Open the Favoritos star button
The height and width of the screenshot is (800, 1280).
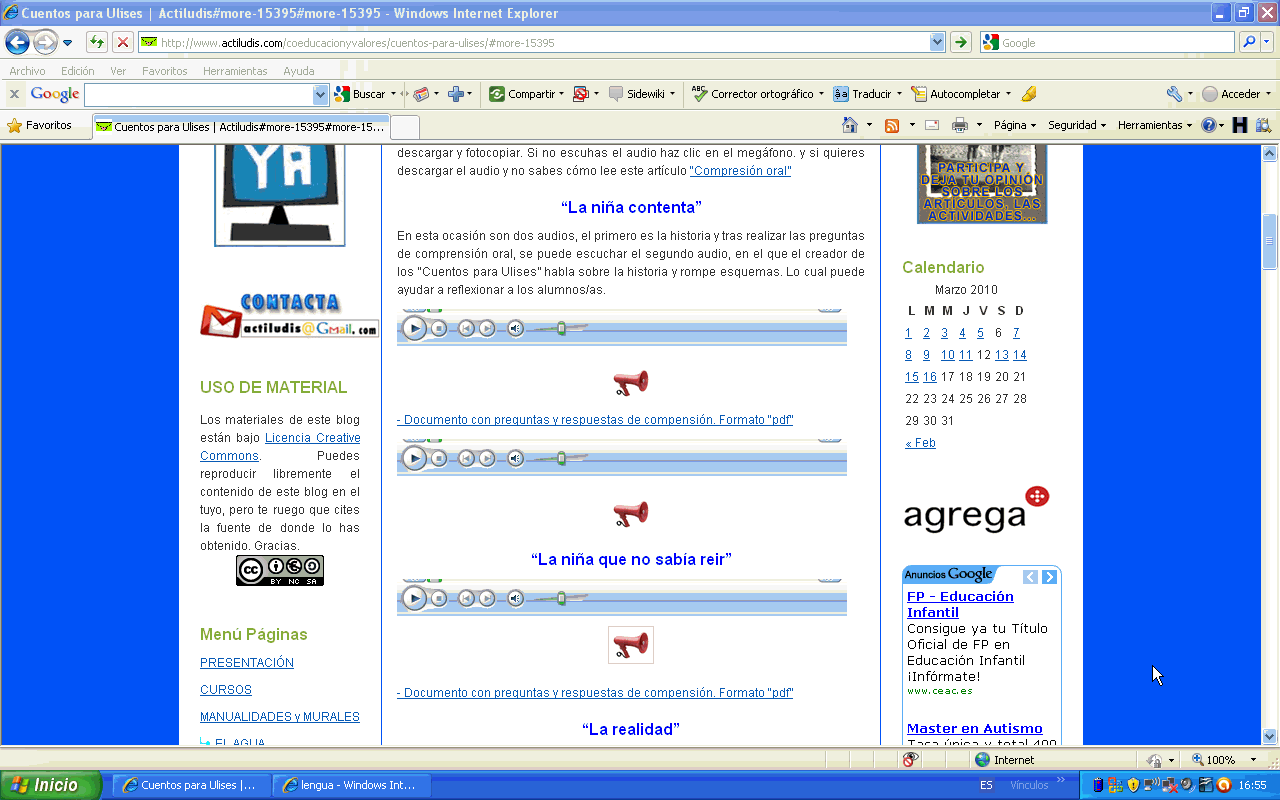click(x=40, y=126)
